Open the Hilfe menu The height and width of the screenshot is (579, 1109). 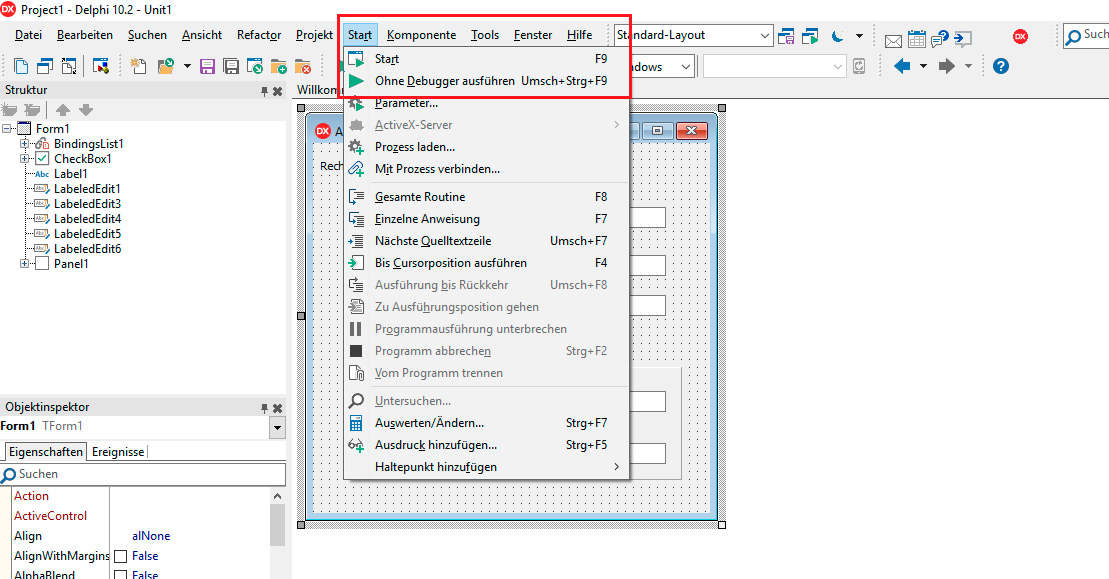tap(579, 35)
